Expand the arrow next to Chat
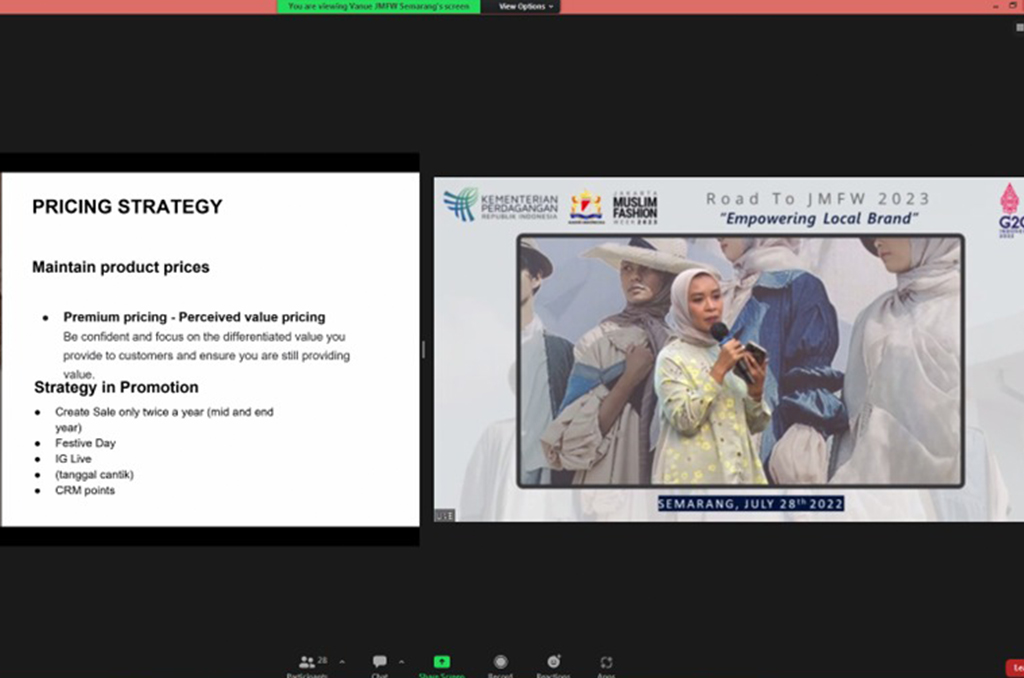Image resolution: width=1024 pixels, height=678 pixels. pos(402,662)
